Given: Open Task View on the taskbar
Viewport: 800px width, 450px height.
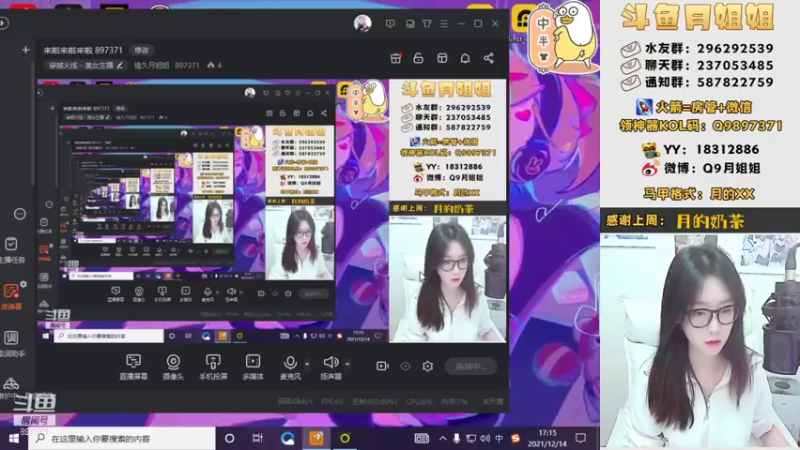Looking at the screenshot, I should coord(258,438).
